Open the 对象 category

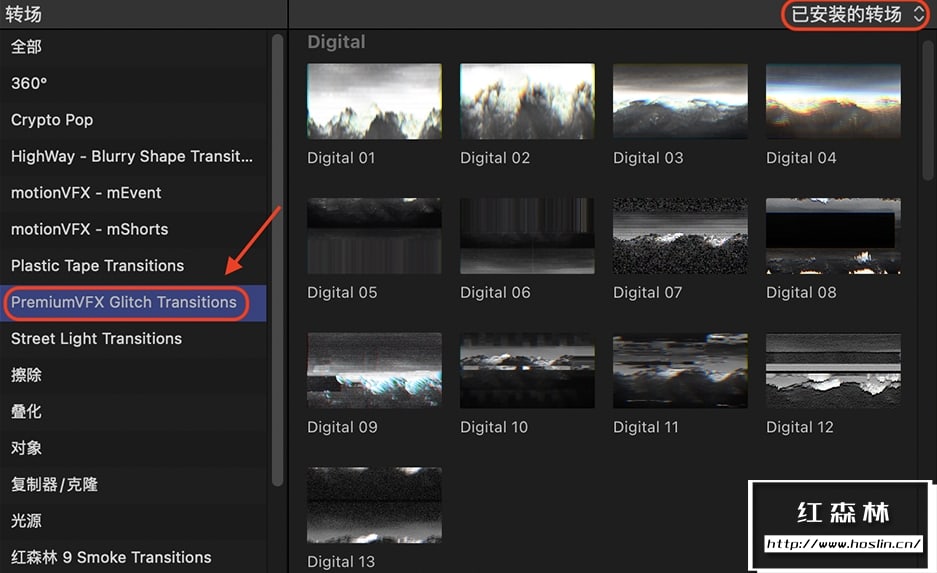pos(133,448)
